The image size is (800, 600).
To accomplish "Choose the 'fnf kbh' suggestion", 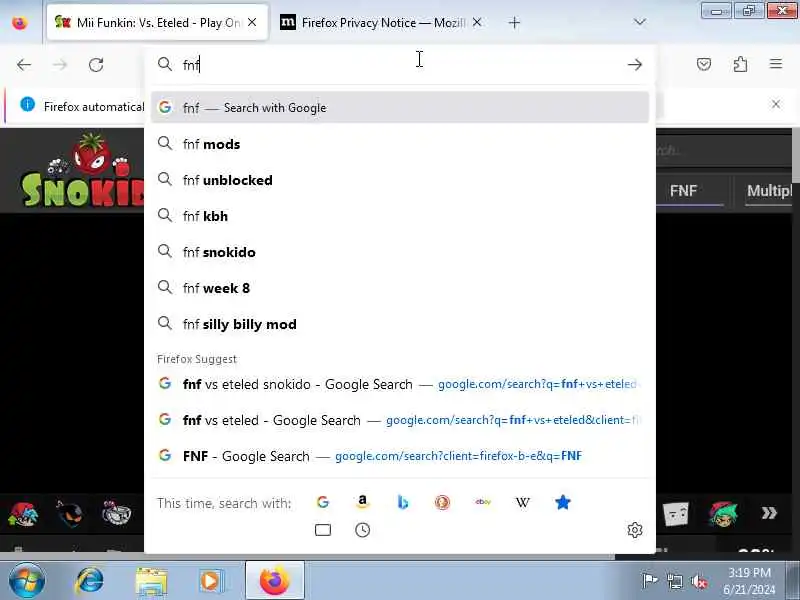I will coord(400,216).
